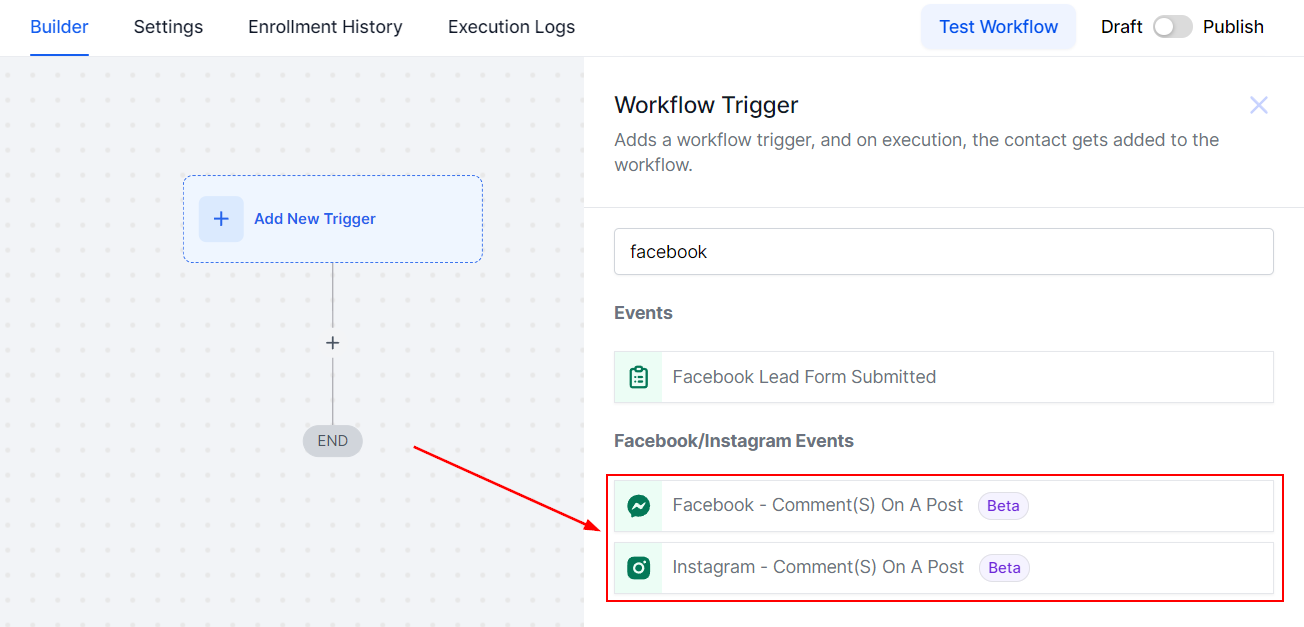Click the plus connector above the END node
1304x627 pixels.
click(333, 343)
